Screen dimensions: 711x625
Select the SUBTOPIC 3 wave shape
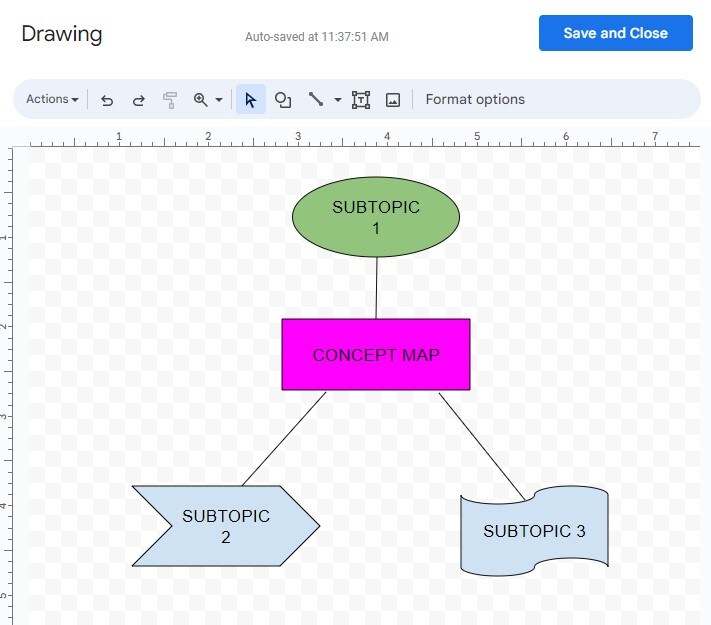point(534,531)
